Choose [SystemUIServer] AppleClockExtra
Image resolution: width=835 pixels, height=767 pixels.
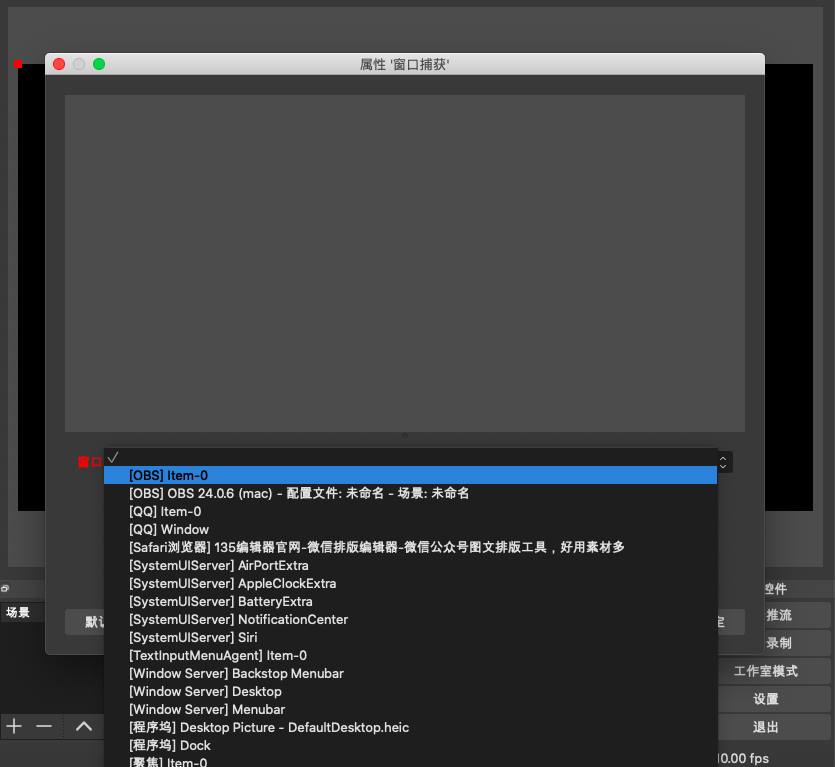[410, 583]
